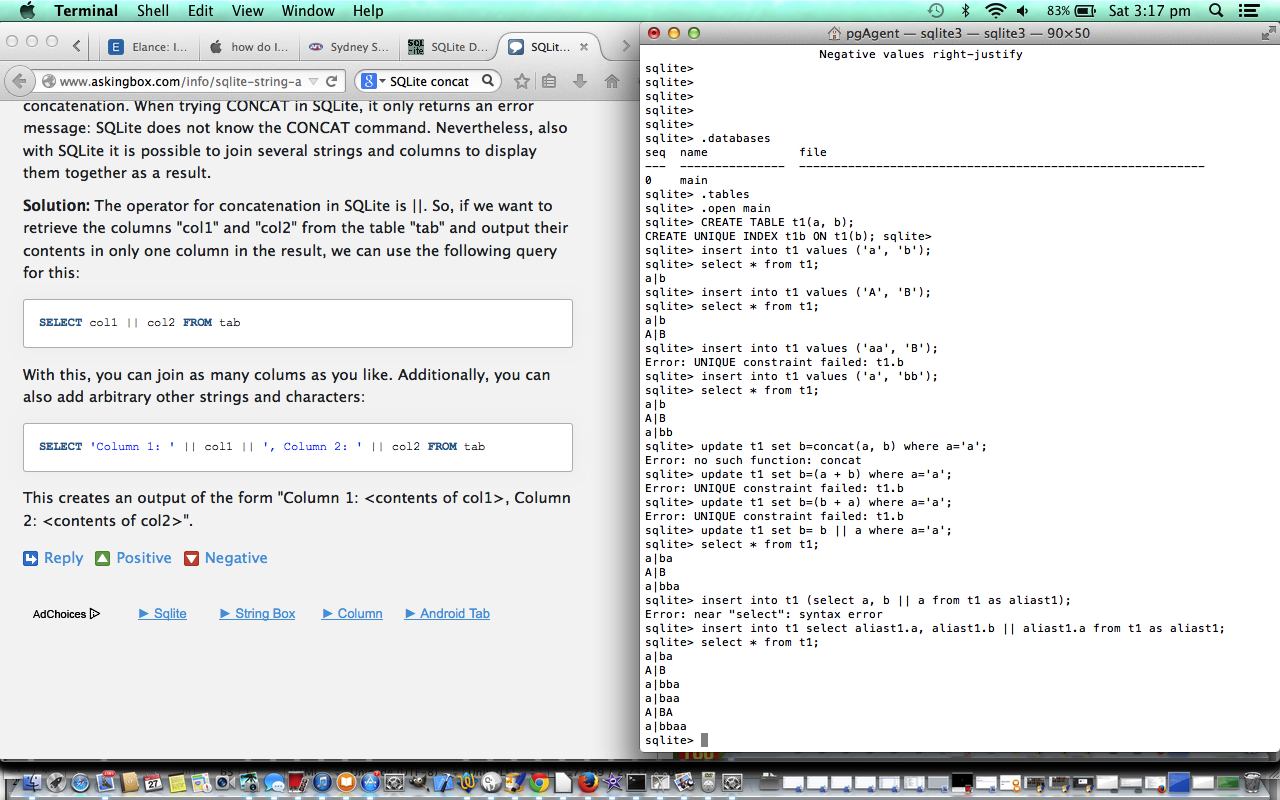Open Calendar from the Dock
1280x800 pixels.
pos(153,782)
